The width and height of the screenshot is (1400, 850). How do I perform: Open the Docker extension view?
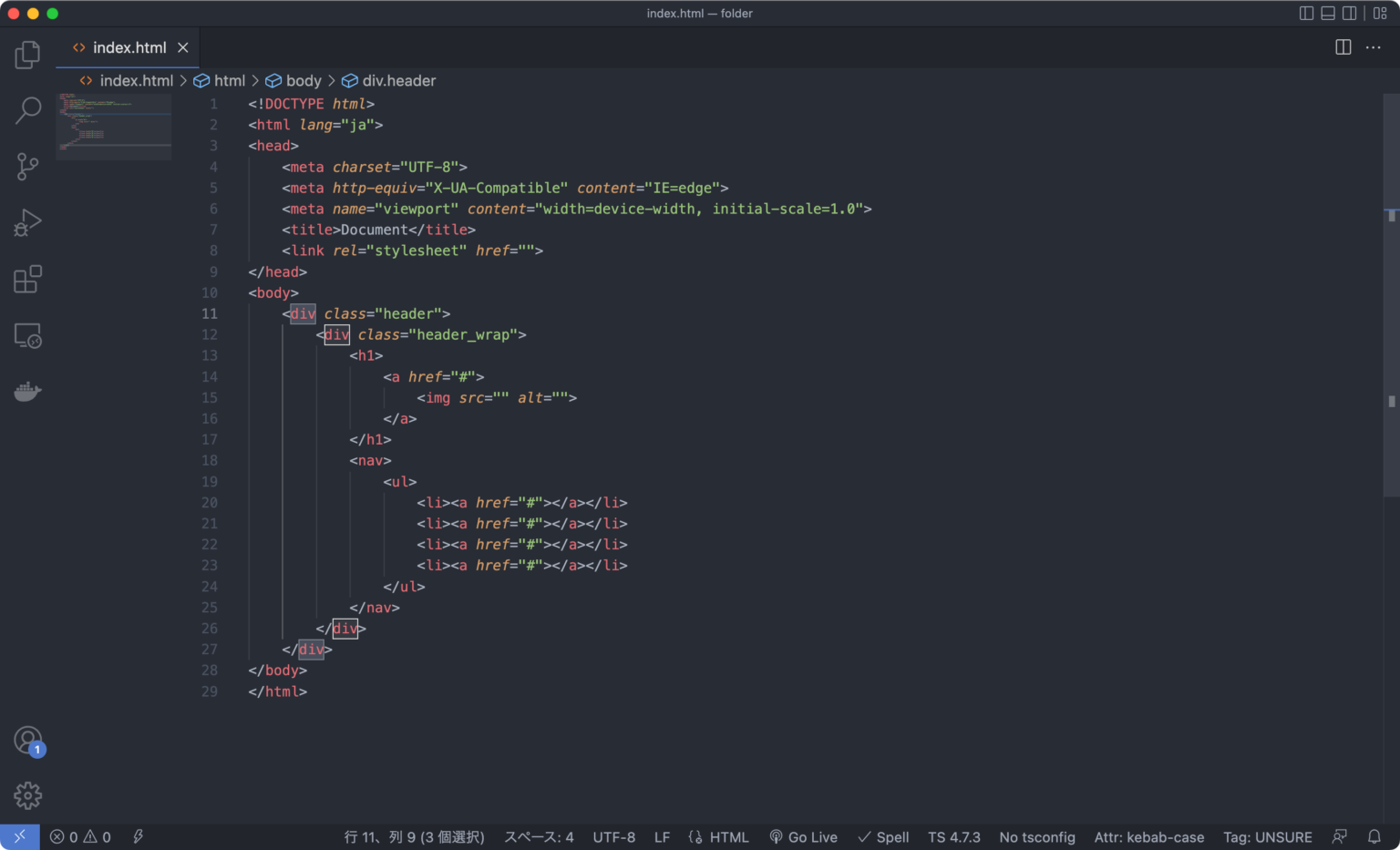[x=27, y=391]
